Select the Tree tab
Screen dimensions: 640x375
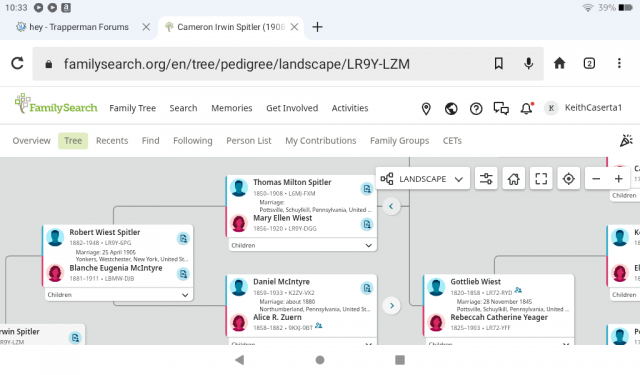[73, 141]
